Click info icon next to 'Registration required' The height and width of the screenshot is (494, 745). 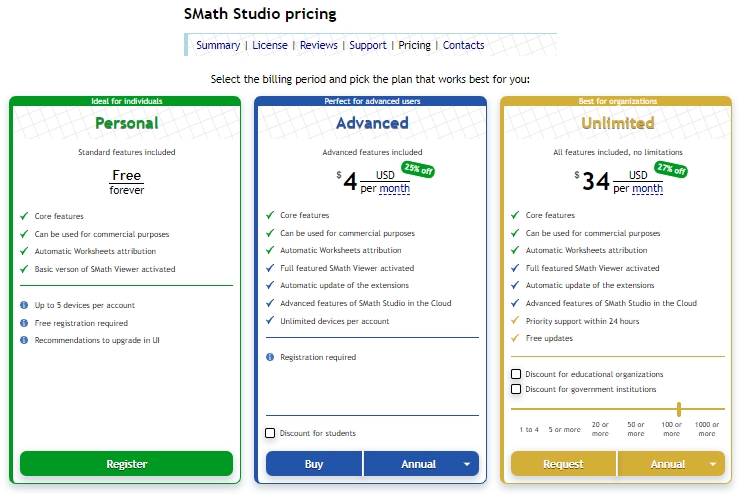pyautogui.click(x=270, y=357)
